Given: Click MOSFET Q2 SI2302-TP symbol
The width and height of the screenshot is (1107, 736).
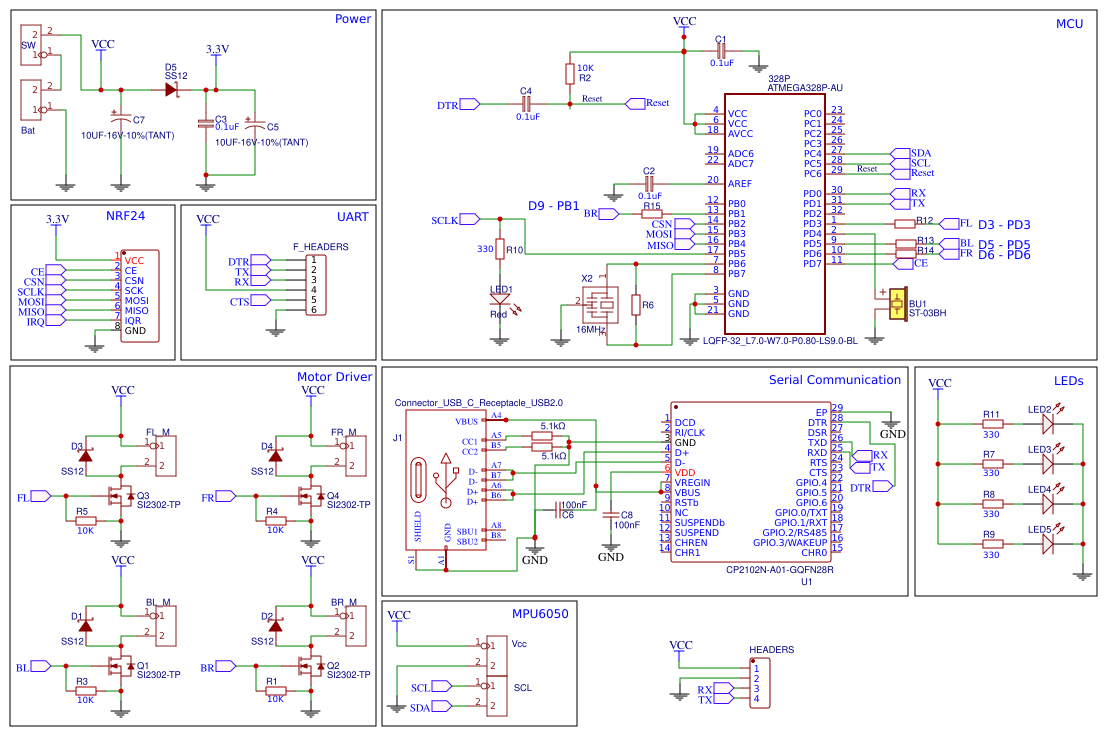Looking at the screenshot, I should [x=310, y=666].
